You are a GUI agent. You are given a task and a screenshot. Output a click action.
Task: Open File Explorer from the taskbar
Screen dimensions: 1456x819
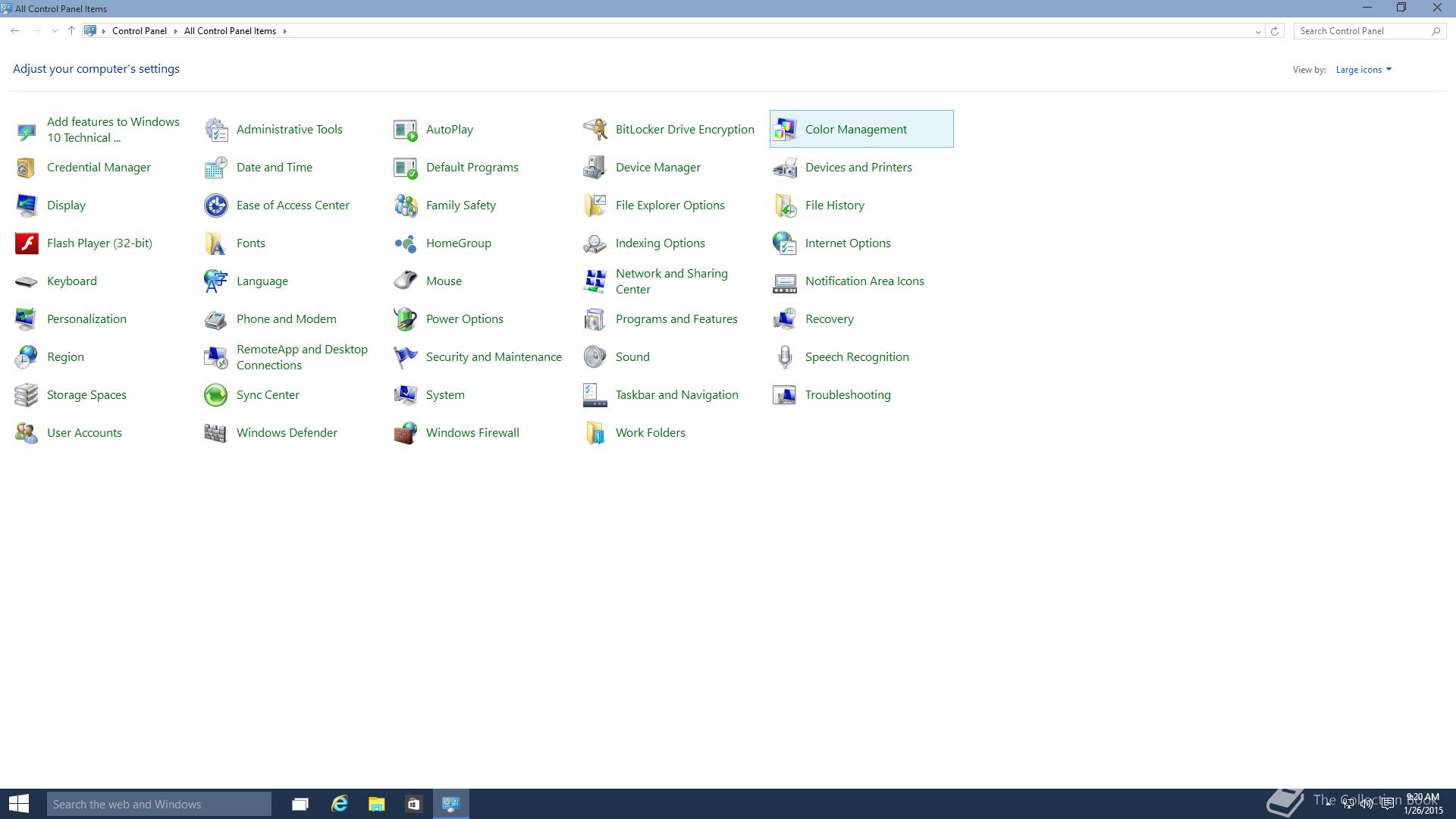[x=376, y=804]
